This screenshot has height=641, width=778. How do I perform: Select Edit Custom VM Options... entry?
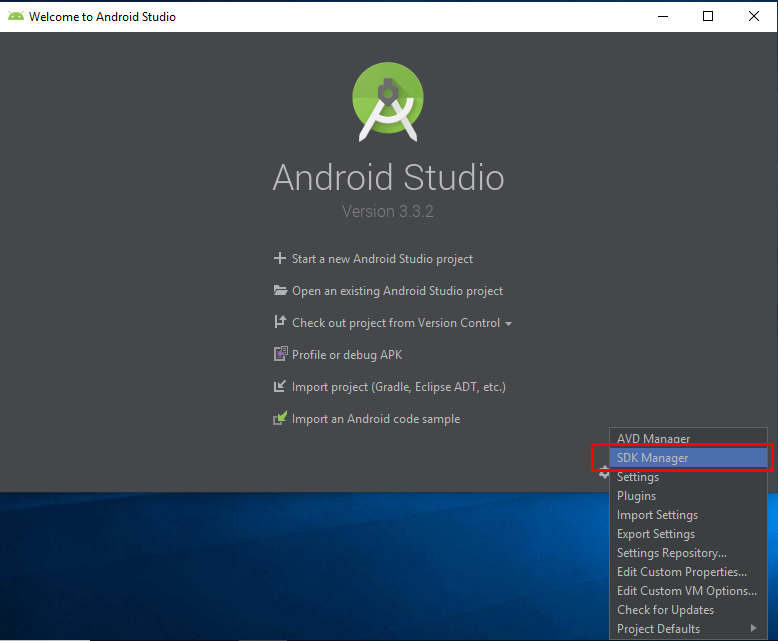coord(688,591)
